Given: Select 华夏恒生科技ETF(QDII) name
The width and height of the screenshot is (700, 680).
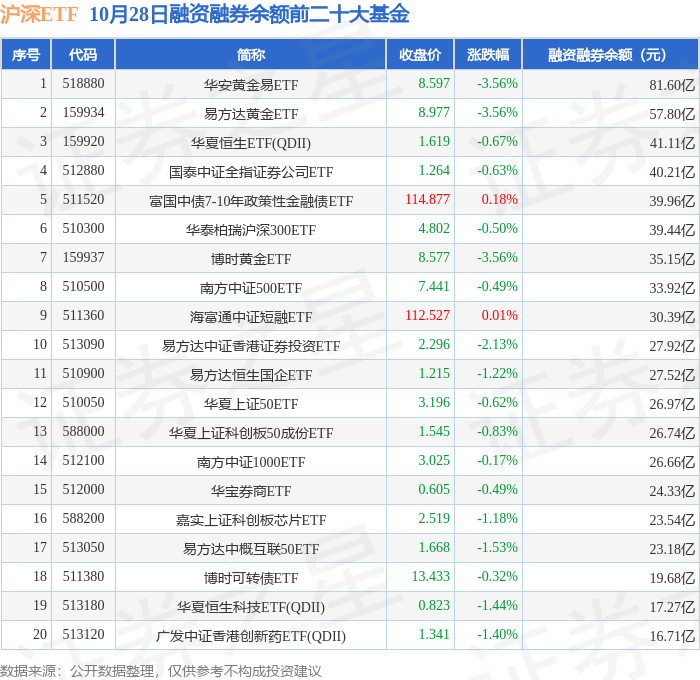Looking at the screenshot, I should tap(251, 607).
